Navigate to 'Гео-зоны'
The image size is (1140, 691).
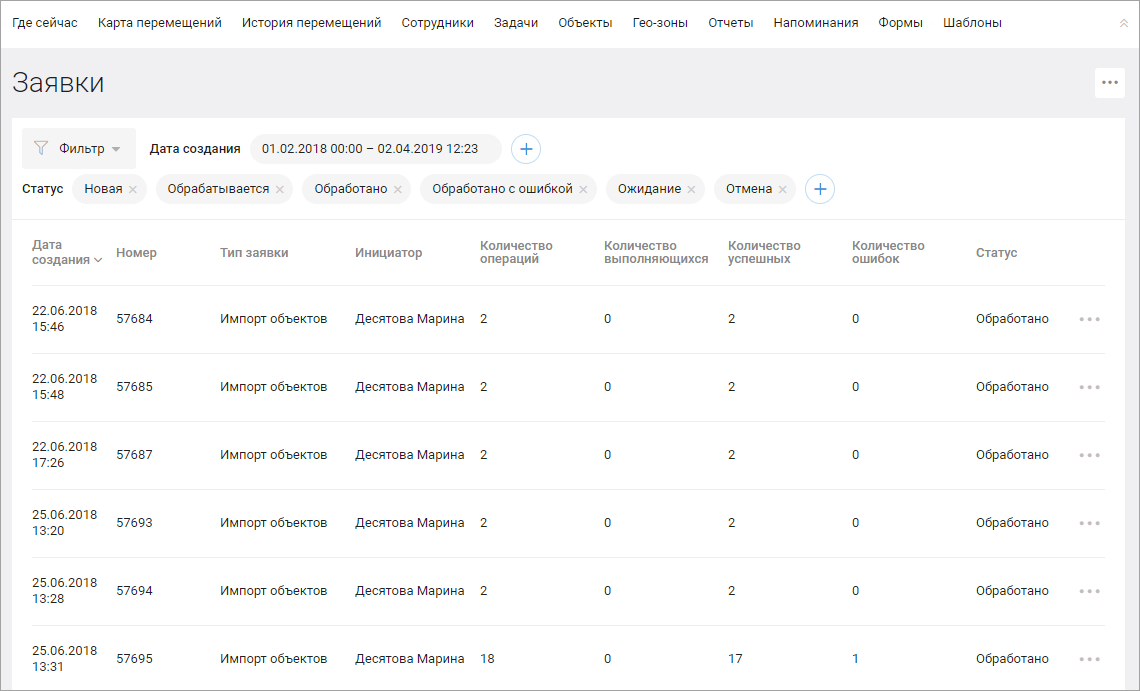(660, 23)
